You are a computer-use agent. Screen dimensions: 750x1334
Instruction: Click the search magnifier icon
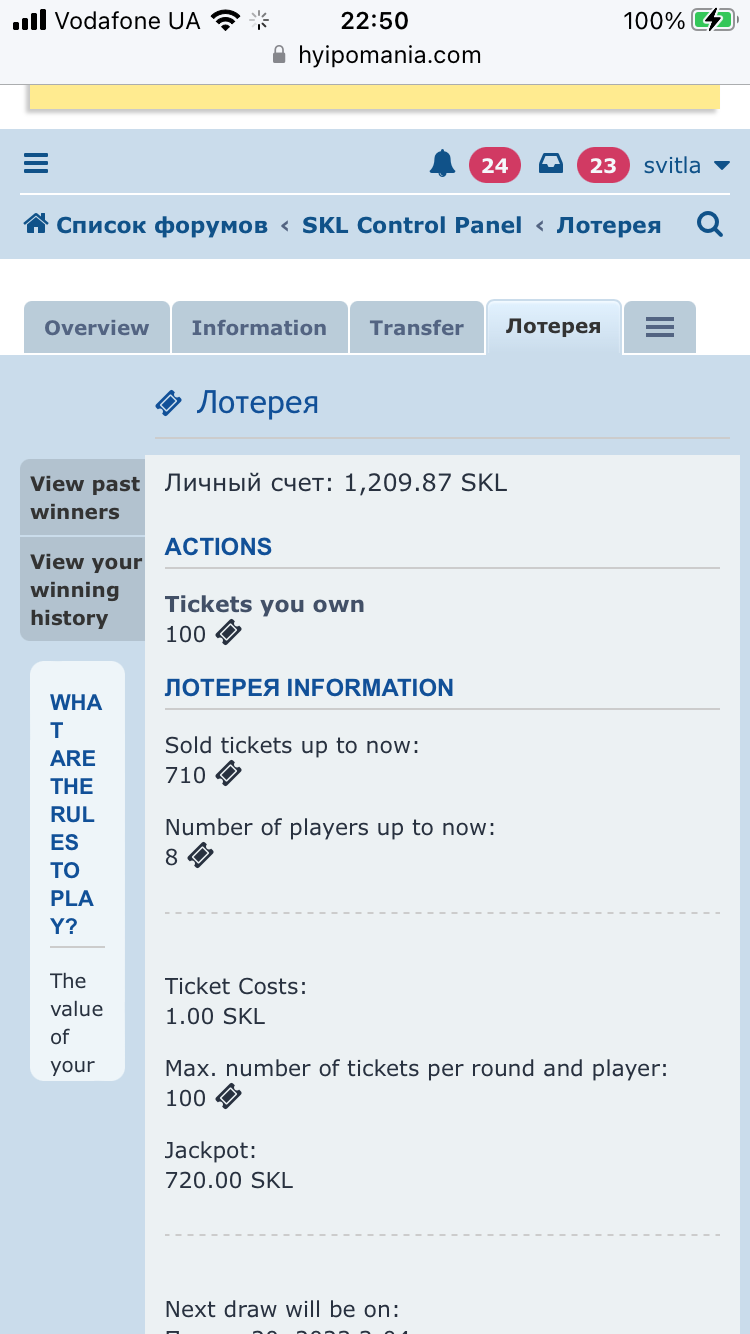point(709,225)
